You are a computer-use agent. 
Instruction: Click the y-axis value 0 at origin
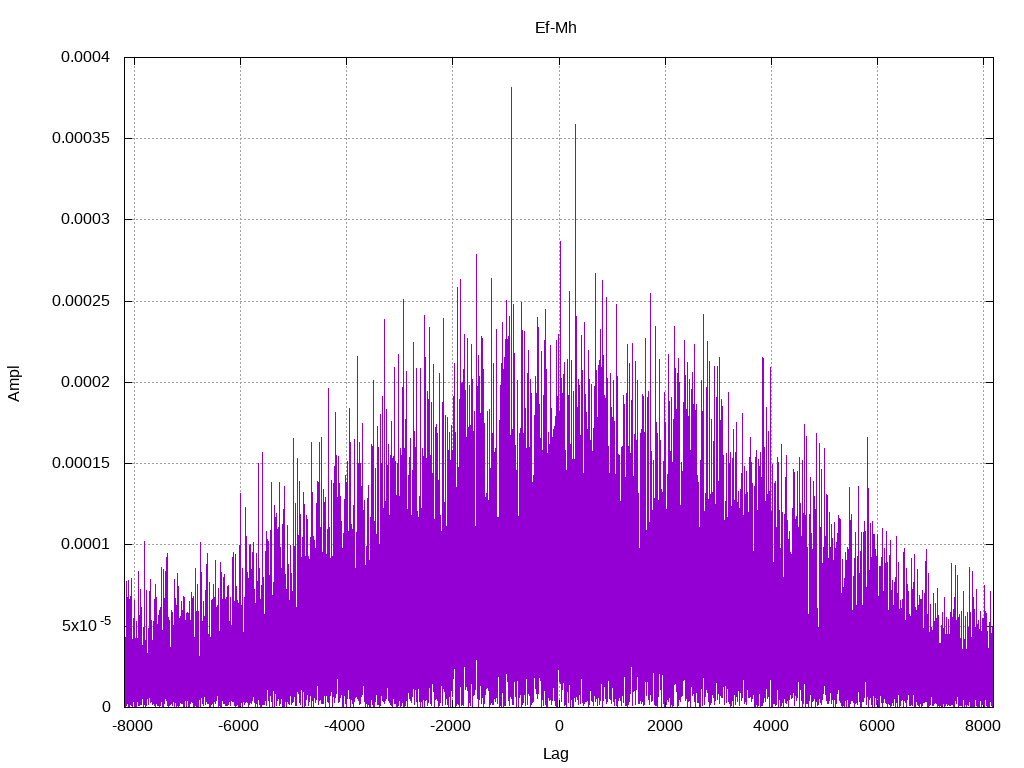click(x=106, y=706)
